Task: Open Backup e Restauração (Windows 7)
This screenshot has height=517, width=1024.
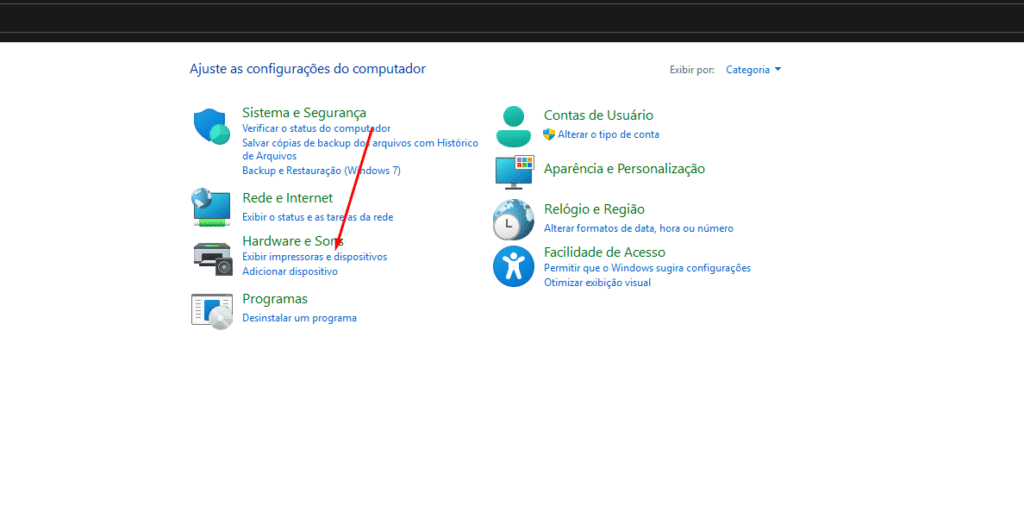Action: [321, 170]
